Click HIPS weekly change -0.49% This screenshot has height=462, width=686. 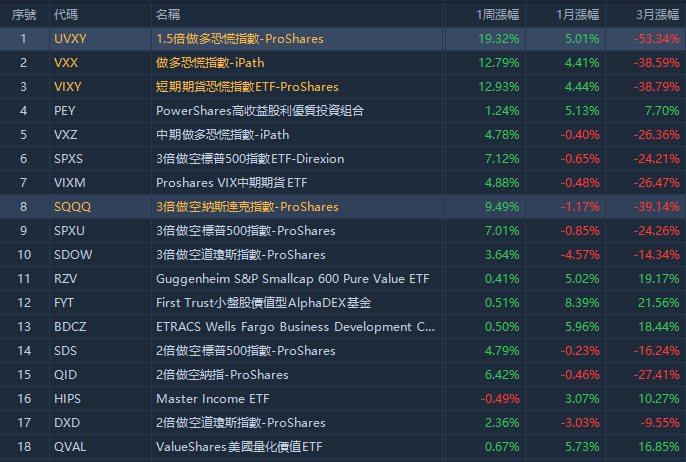(x=500, y=399)
